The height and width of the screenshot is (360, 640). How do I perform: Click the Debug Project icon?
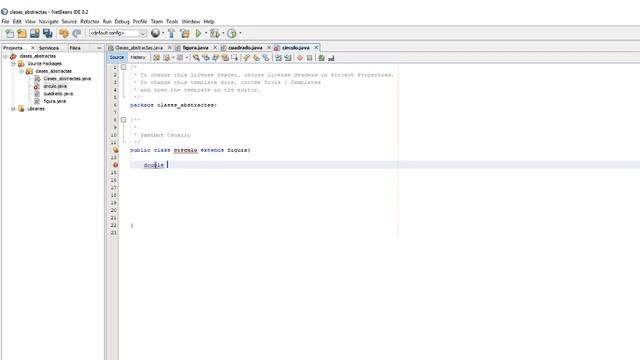[215, 33]
